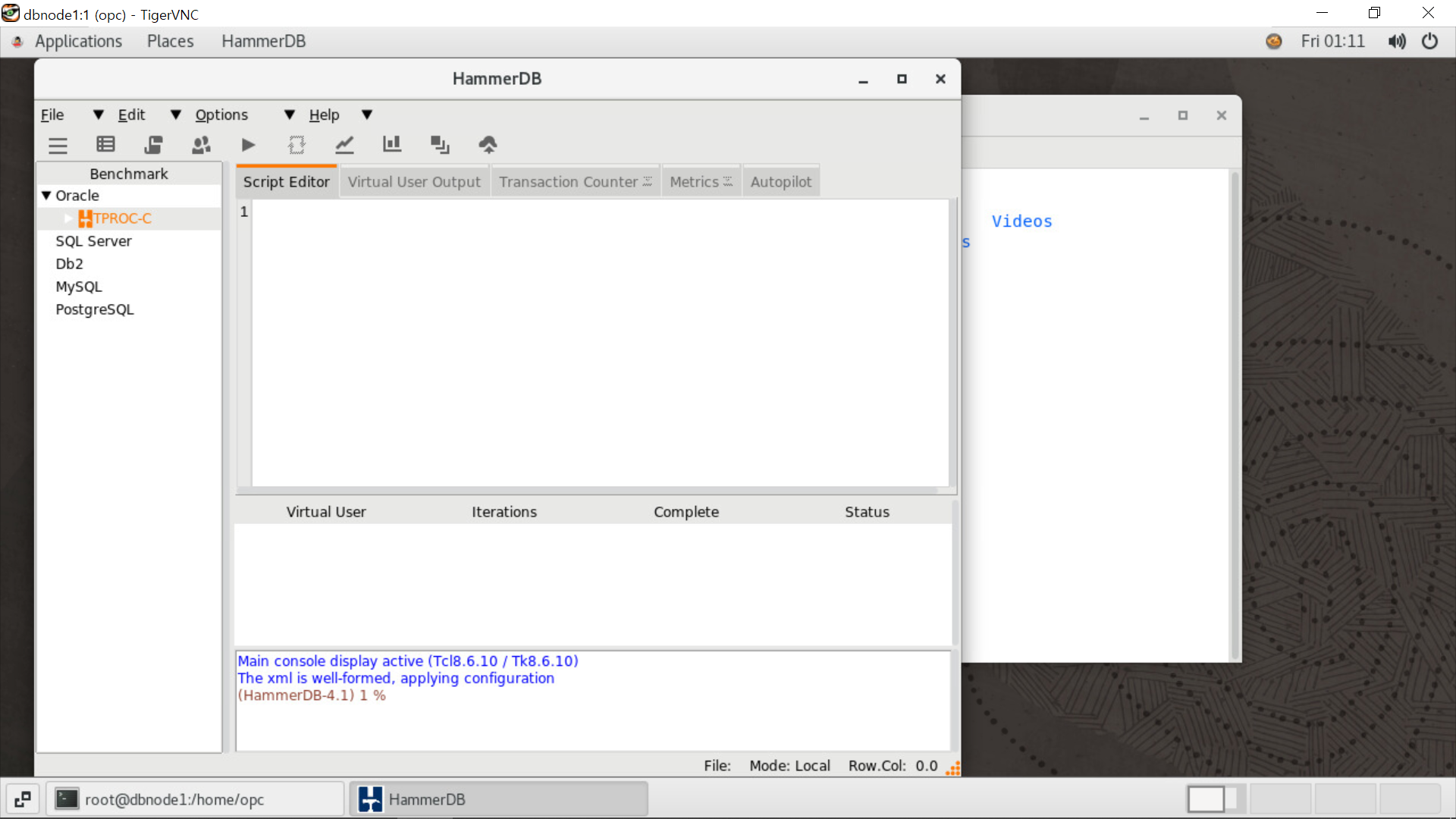
Task: Minimize the HammerDB window
Action: click(863, 80)
